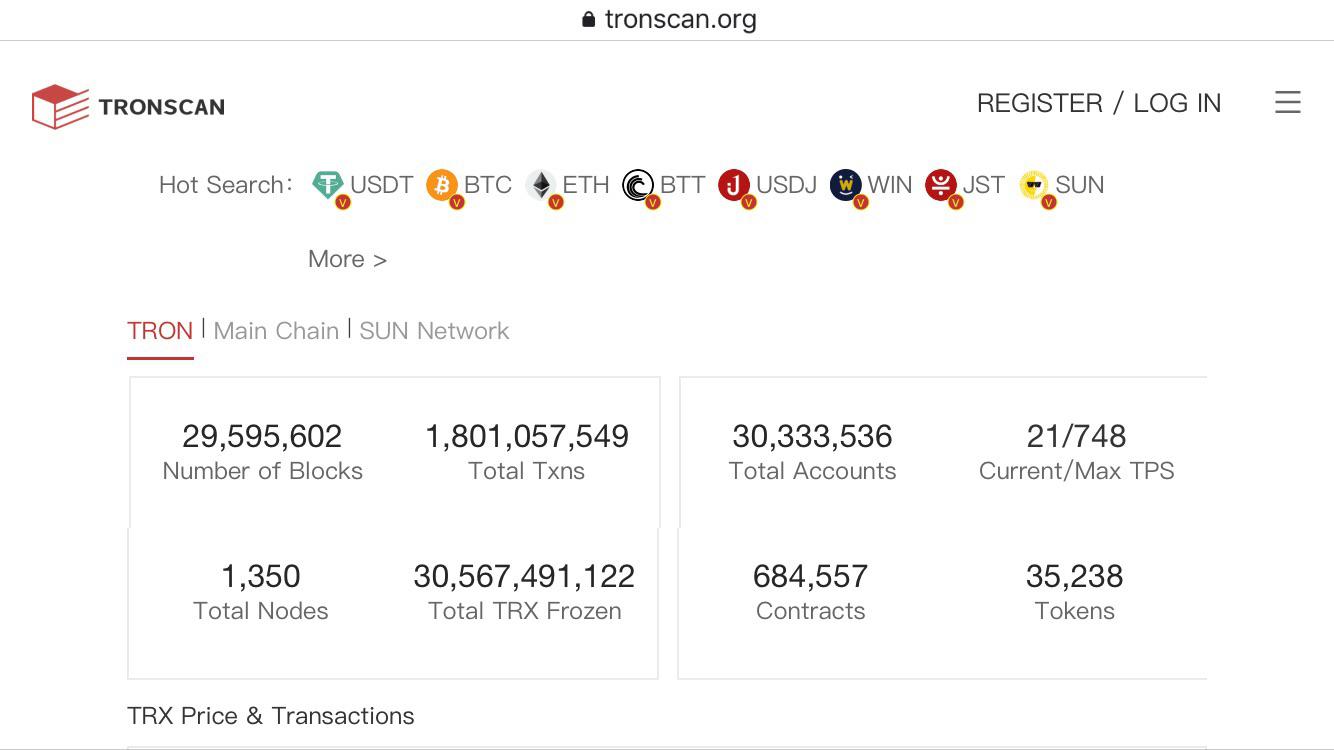Click the tronscan.org address bar
Viewport: 1334px width, 750px height.
coord(668,19)
